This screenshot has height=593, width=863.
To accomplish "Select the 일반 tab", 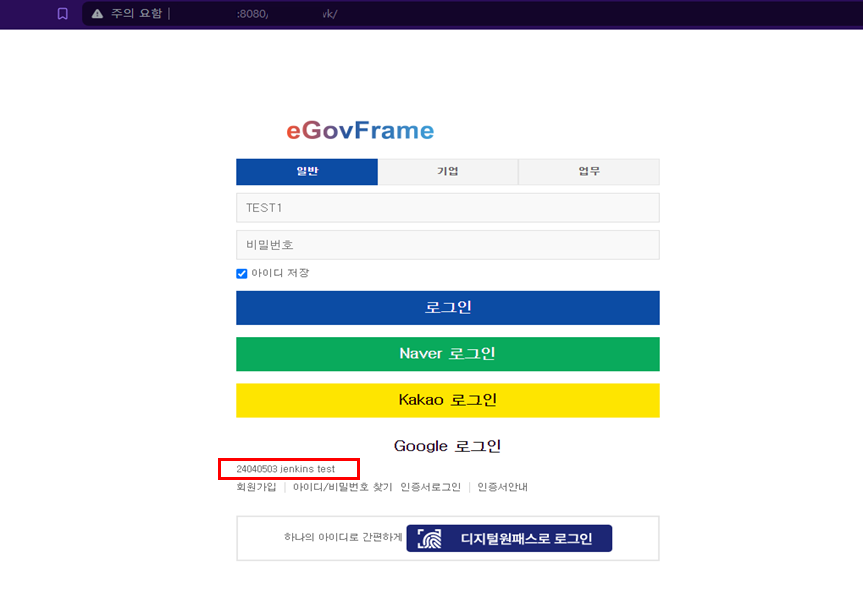I will click(x=307, y=172).
